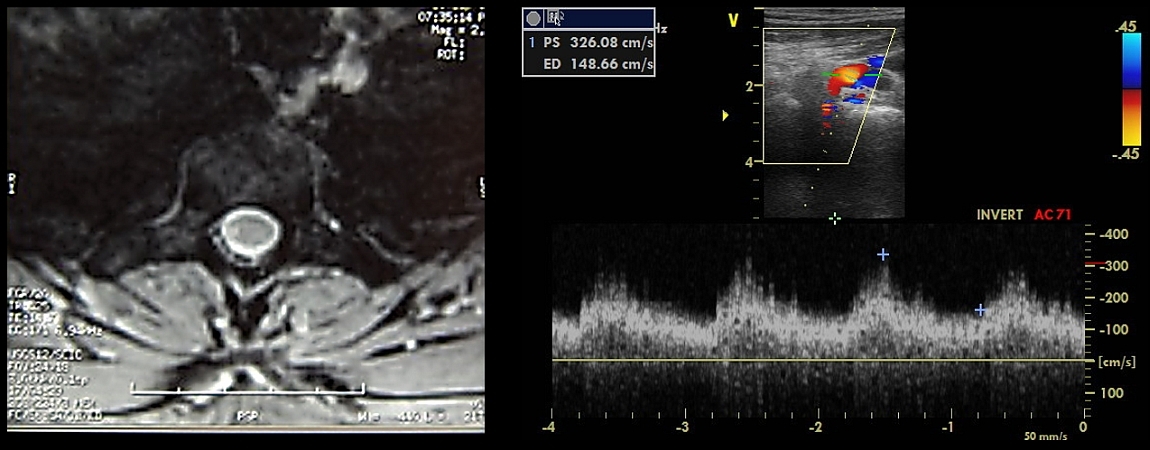Image resolution: width=1150 pixels, height=450 pixels.
Task: Click the green crosshair cursor below ultrasound image
Action: 834,218
